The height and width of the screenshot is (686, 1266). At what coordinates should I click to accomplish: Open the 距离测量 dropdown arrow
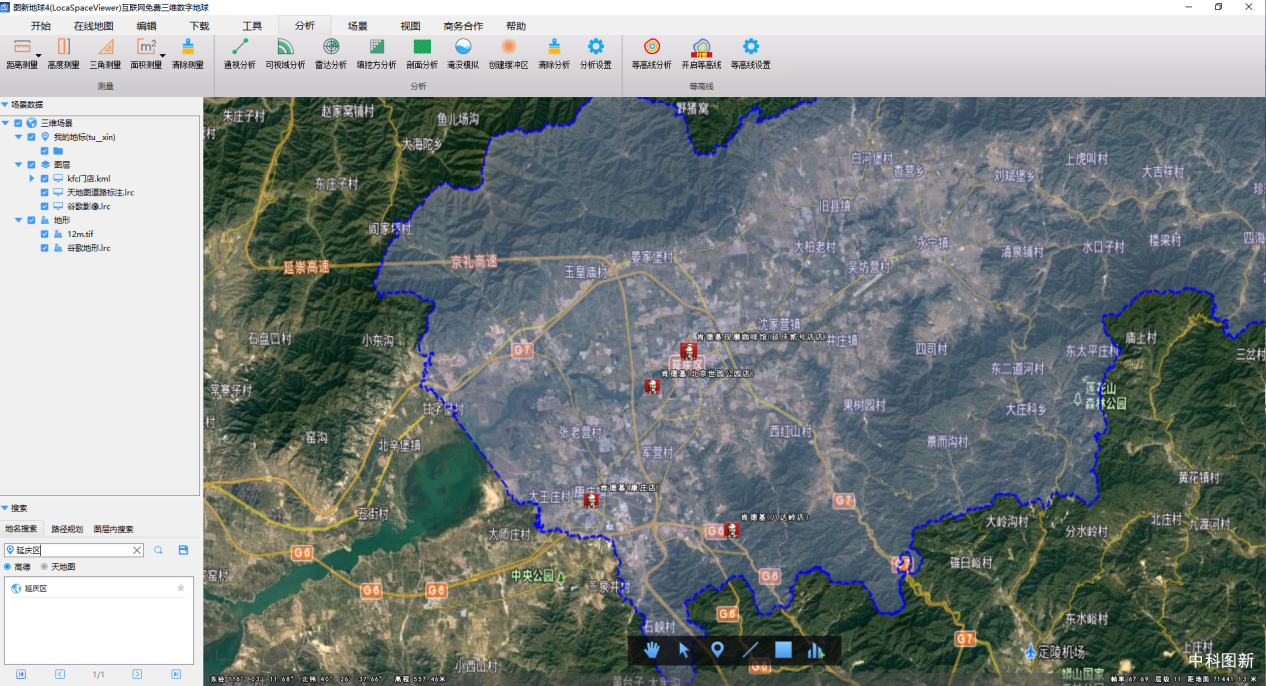click(x=38, y=56)
